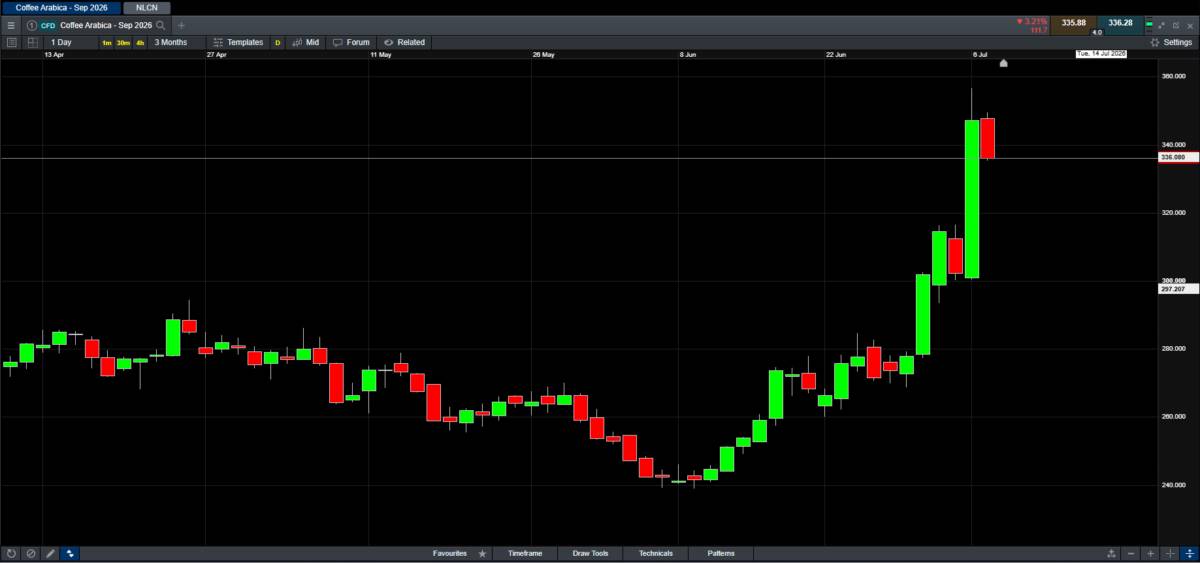Click the Related button
The image size is (1200, 563).
point(404,42)
